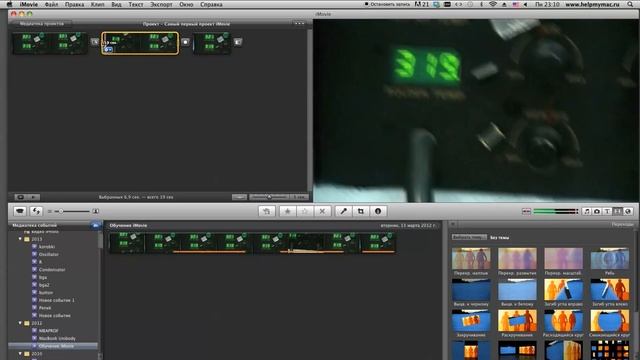
Task: Select the bga2 event
Action: click(x=44, y=285)
